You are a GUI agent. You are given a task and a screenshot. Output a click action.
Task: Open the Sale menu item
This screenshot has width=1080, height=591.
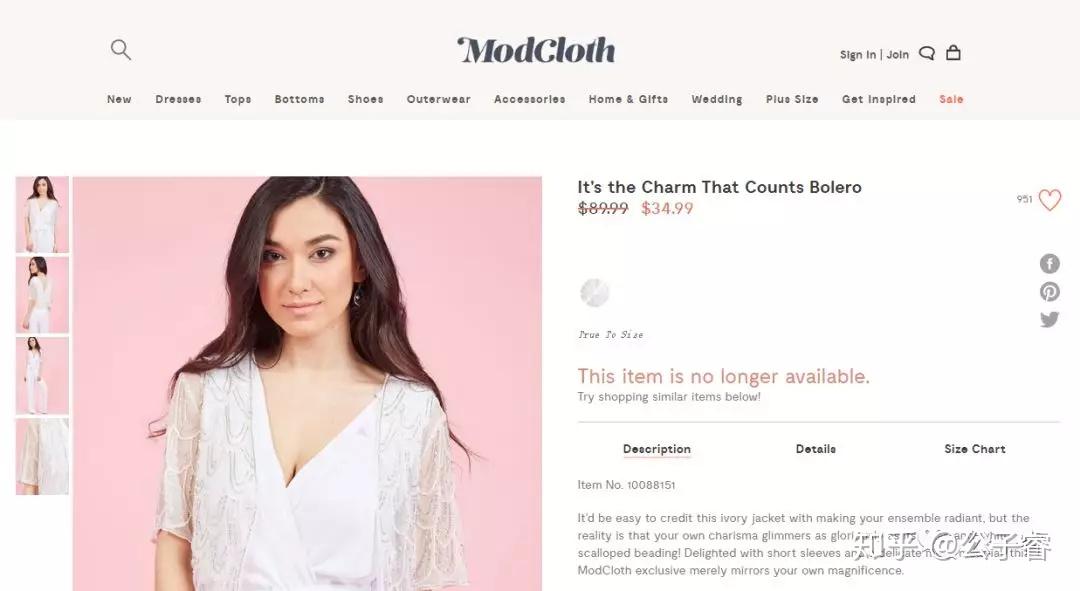point(951,99)
